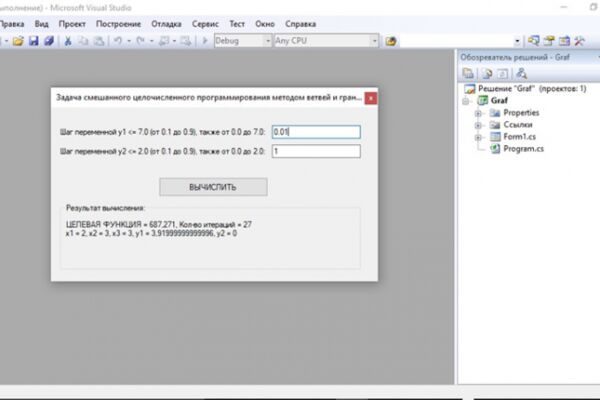
Task: Open the Тест menu
Action: click(237, 24)
